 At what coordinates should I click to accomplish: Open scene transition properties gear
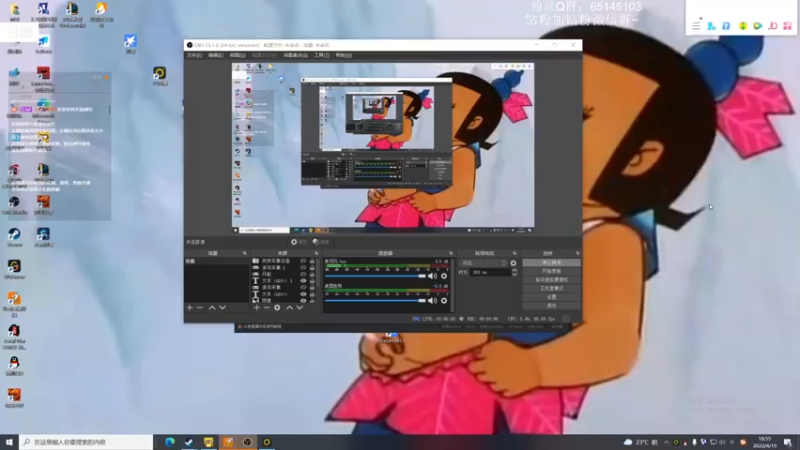click(513, 263)
